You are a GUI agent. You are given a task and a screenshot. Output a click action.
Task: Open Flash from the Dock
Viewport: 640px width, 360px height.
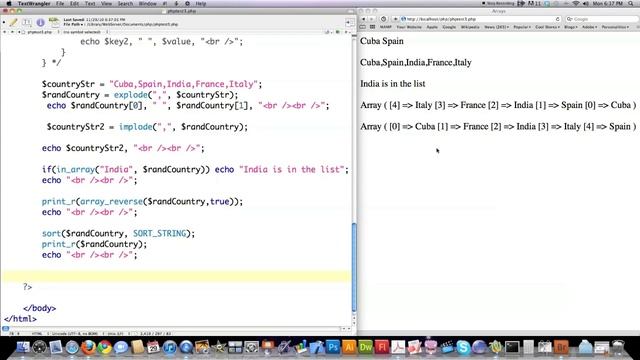[382, 347]
